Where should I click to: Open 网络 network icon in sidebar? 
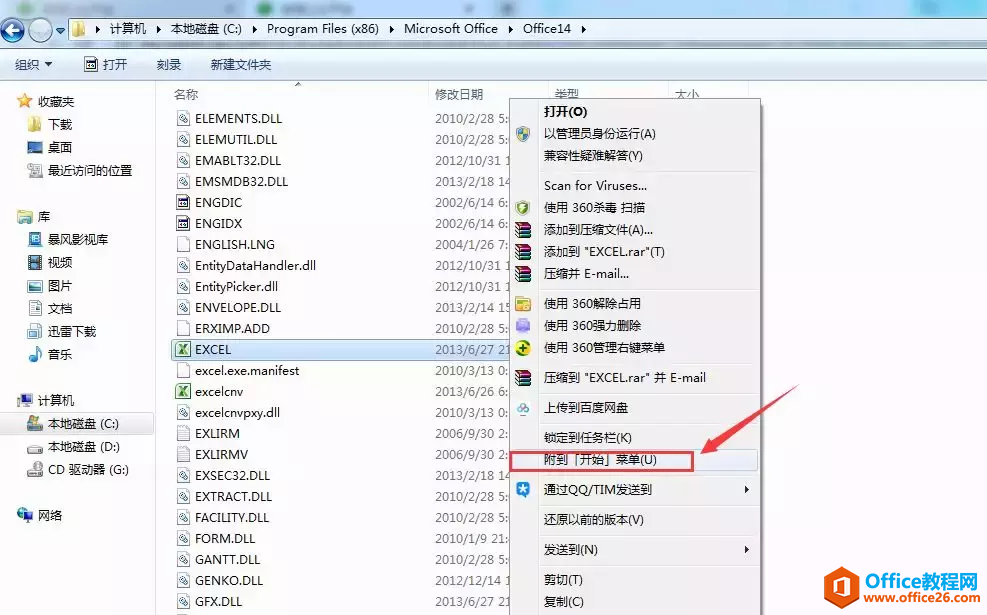click(x=25, y=515)
